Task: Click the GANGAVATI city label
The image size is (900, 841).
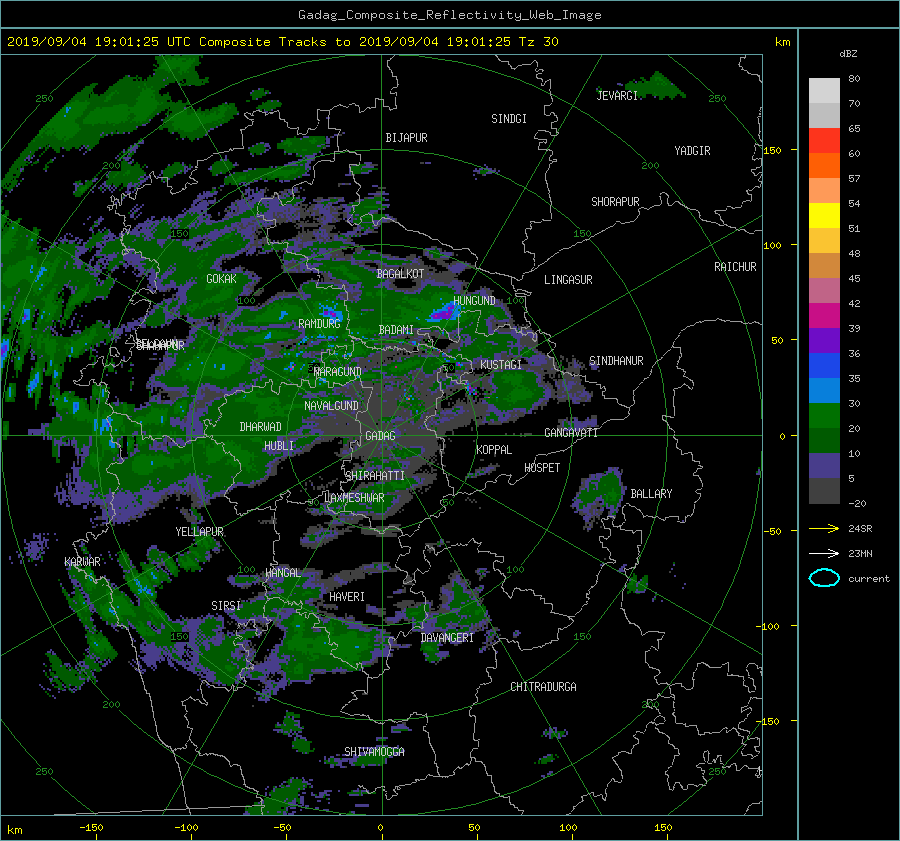Action: coord(571,432)
